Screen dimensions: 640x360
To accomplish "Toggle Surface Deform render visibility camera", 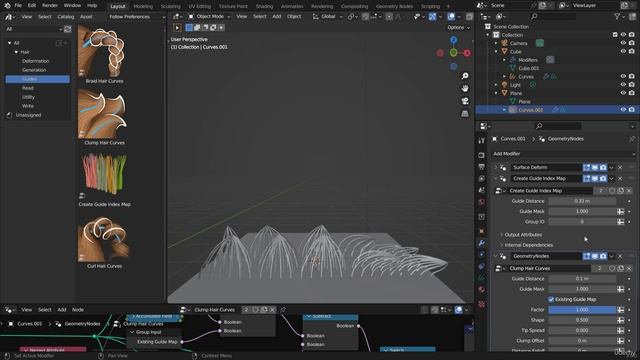I will 603,168.
